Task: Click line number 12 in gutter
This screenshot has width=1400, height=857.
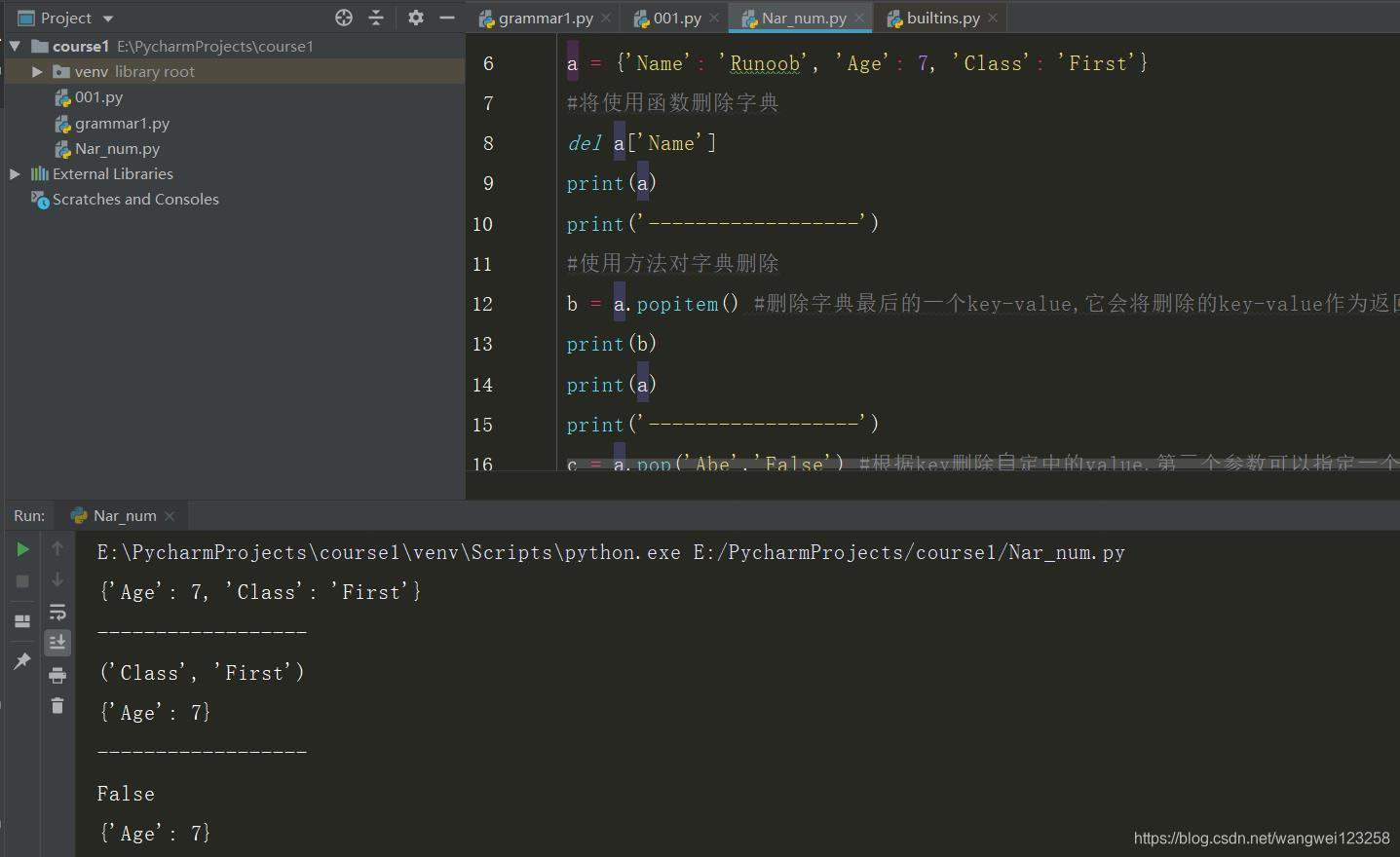Action: [x=482, y=304]
